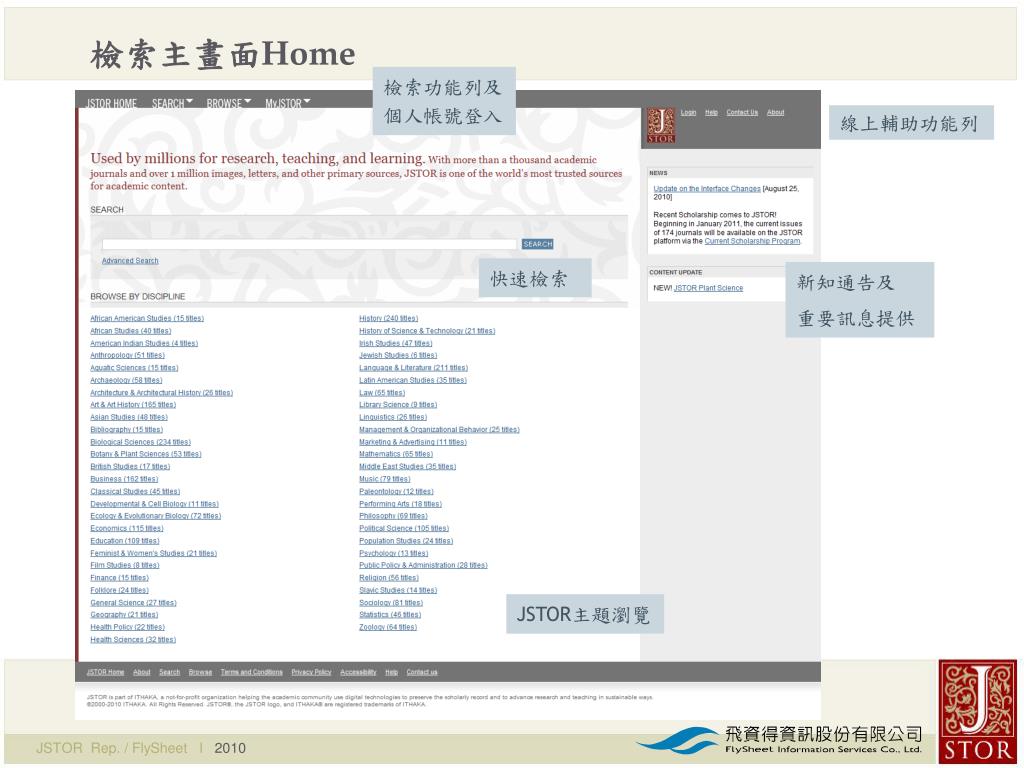Browse Philosophy (69 titles)
Image resolution: width=1024 pixels, height=768 pixels.
click(x=393, y=516)
